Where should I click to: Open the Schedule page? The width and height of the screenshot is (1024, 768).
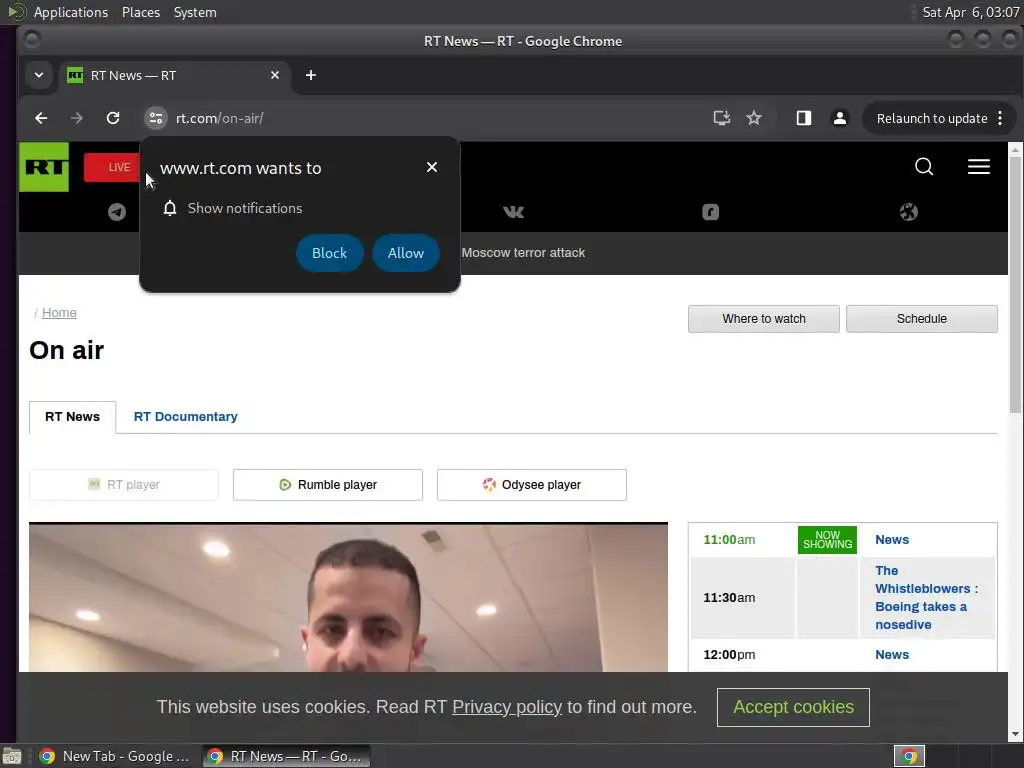[x=921, y=319]
